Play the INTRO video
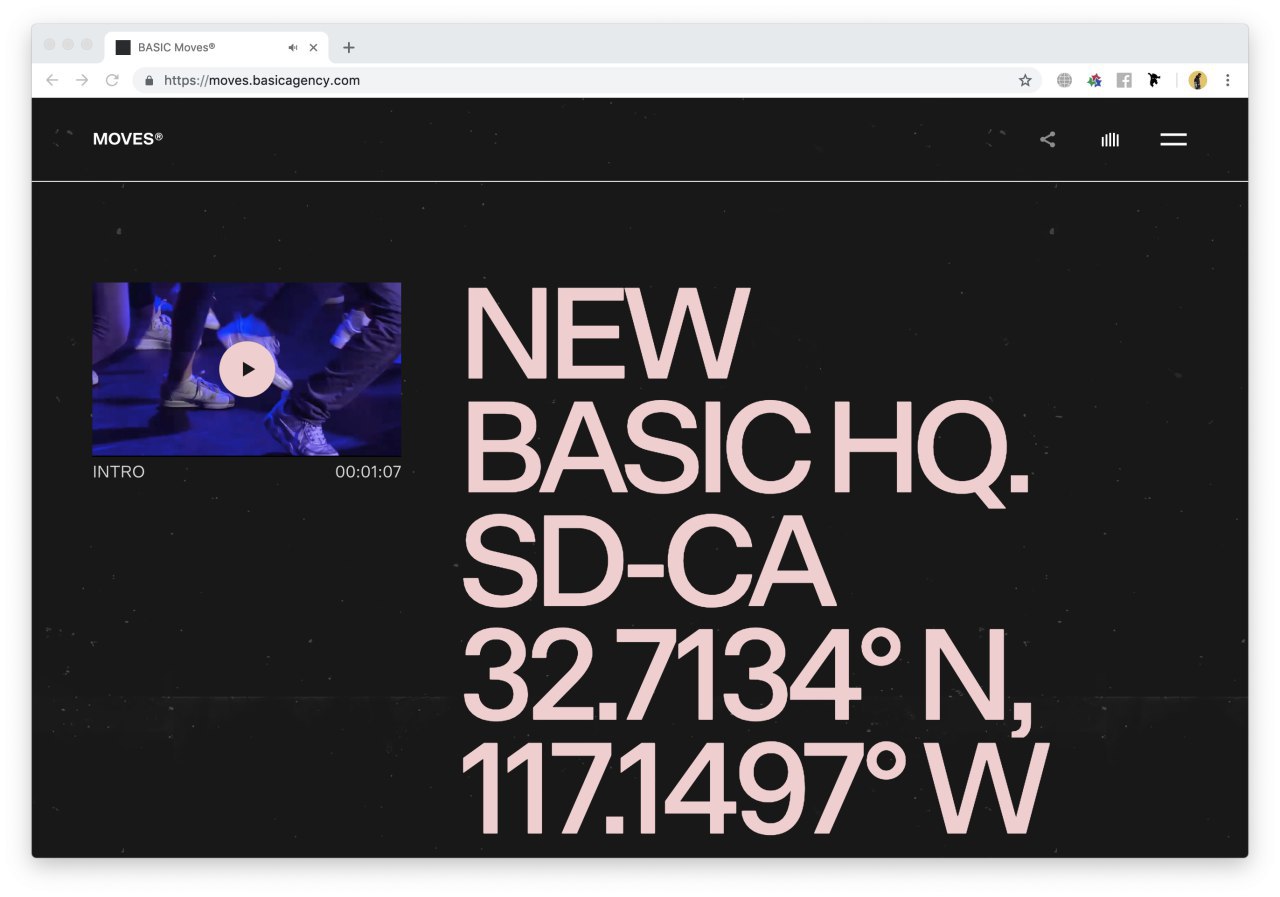This screenshot has height=897, width=1280. pyautogui.click(x=247, y=369)
